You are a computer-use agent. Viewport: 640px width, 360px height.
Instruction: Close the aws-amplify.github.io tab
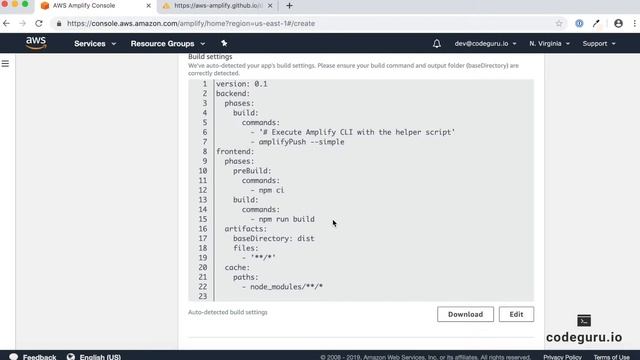(x=270, y=6)
